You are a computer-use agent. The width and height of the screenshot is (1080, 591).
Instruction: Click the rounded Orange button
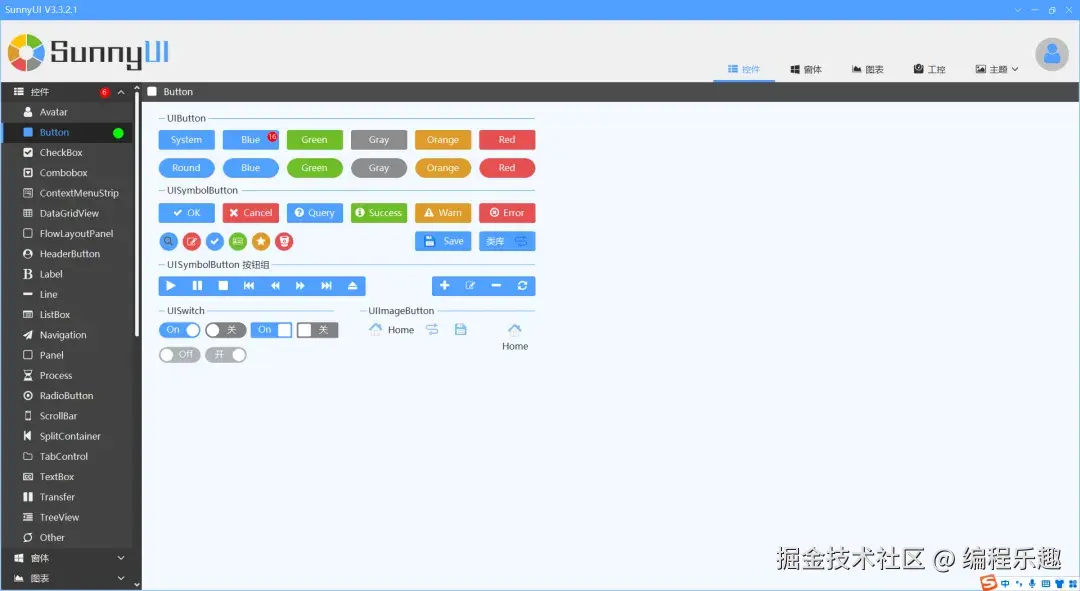coord(443,168)
